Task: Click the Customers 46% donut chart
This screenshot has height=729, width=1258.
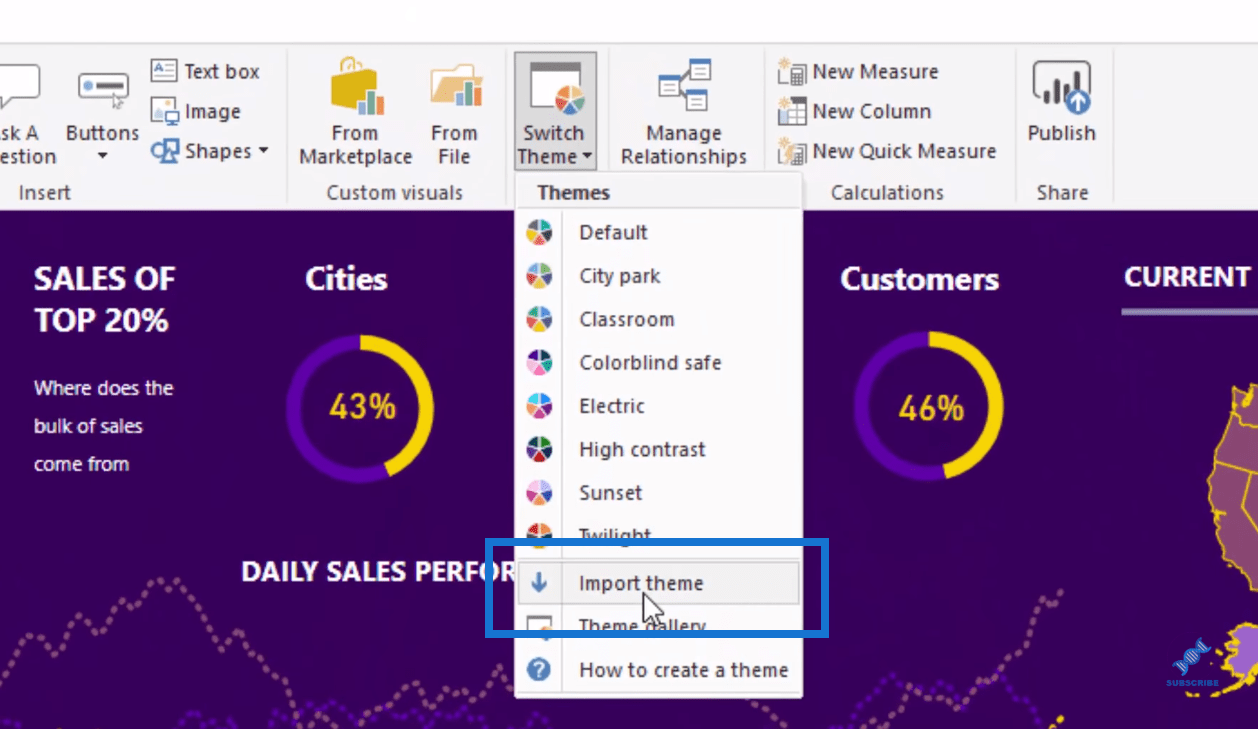Action: pos(929,407)
